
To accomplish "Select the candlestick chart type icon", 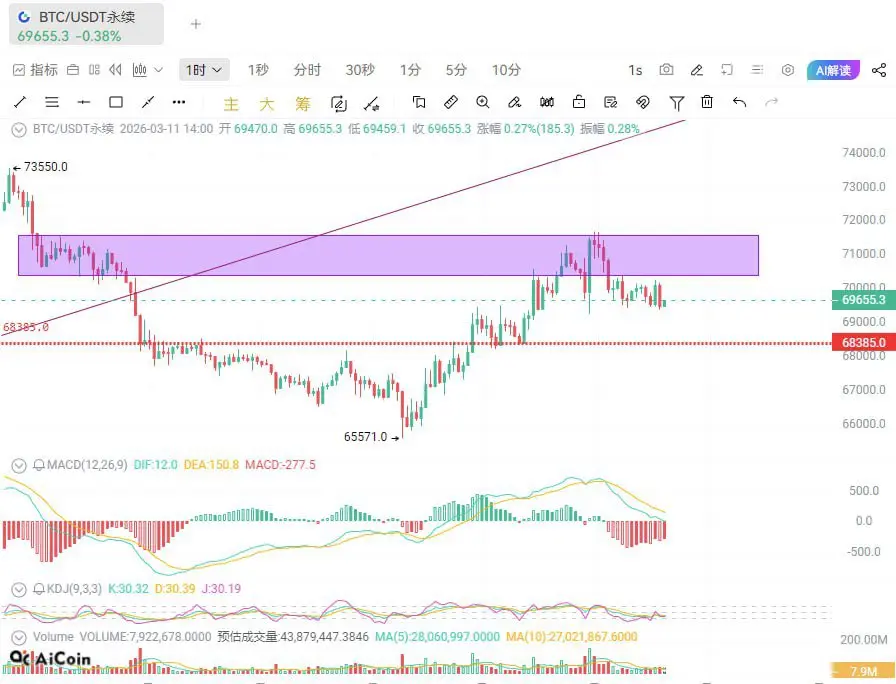I will pos(139,70).
